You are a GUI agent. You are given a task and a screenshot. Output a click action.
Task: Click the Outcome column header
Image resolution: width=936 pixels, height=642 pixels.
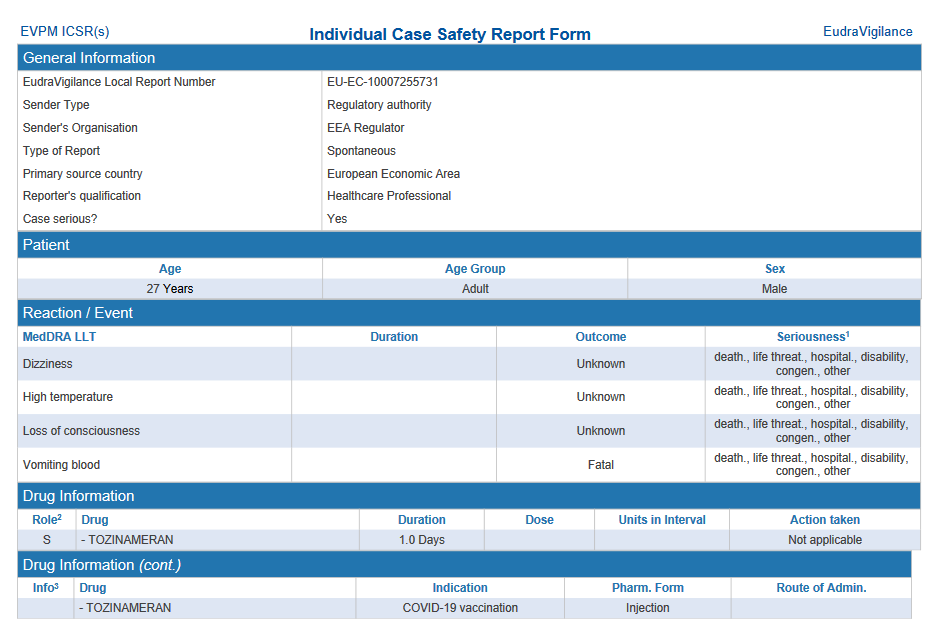[x=600, y=337]
